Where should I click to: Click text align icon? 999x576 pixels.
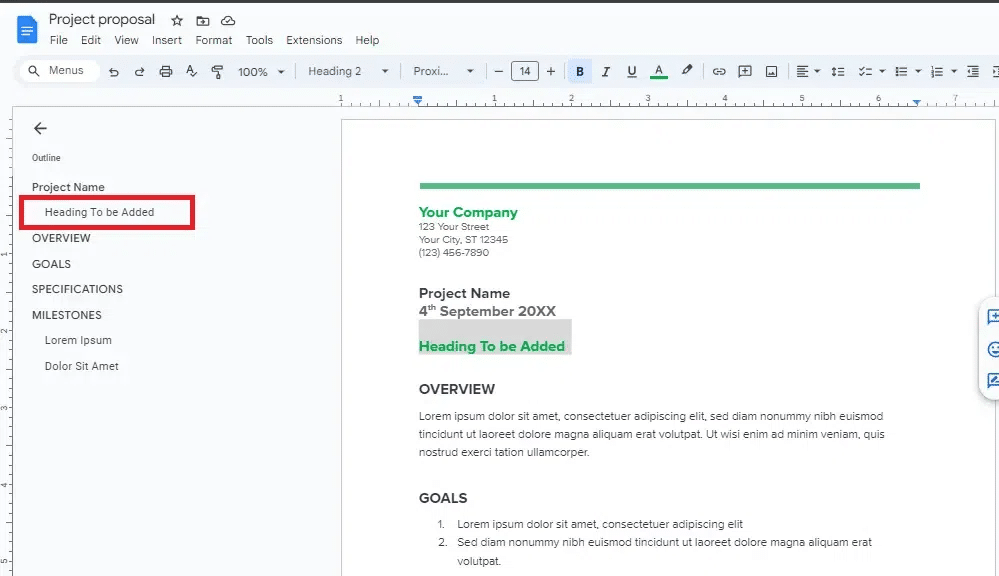[803, 71]
